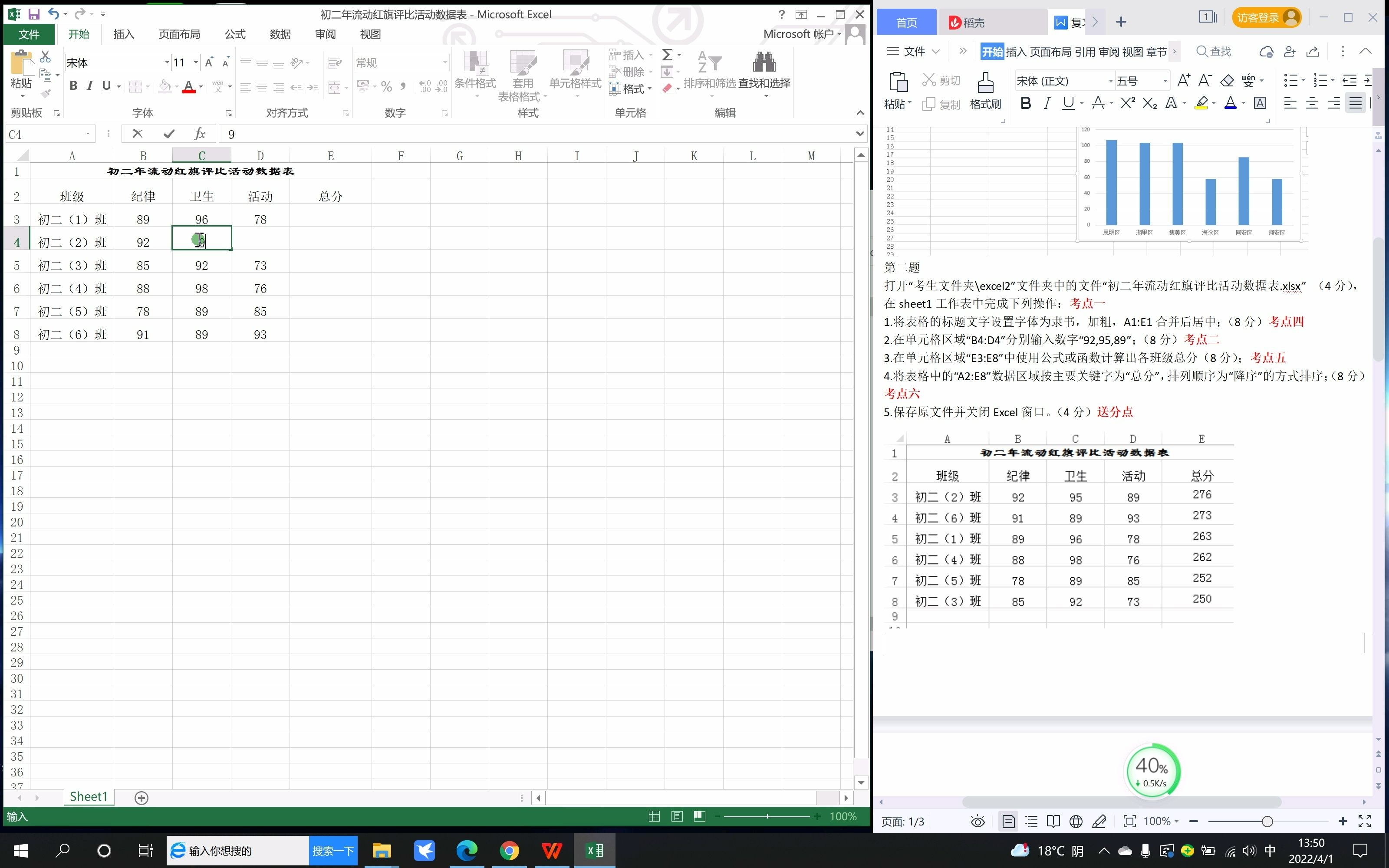Toggle WPS justify alignment button
This screenshot has width=1389, height=868.
[1355, 103]
